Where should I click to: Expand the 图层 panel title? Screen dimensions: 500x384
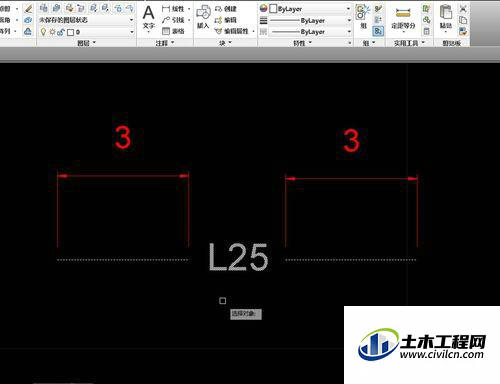[86, 43]
